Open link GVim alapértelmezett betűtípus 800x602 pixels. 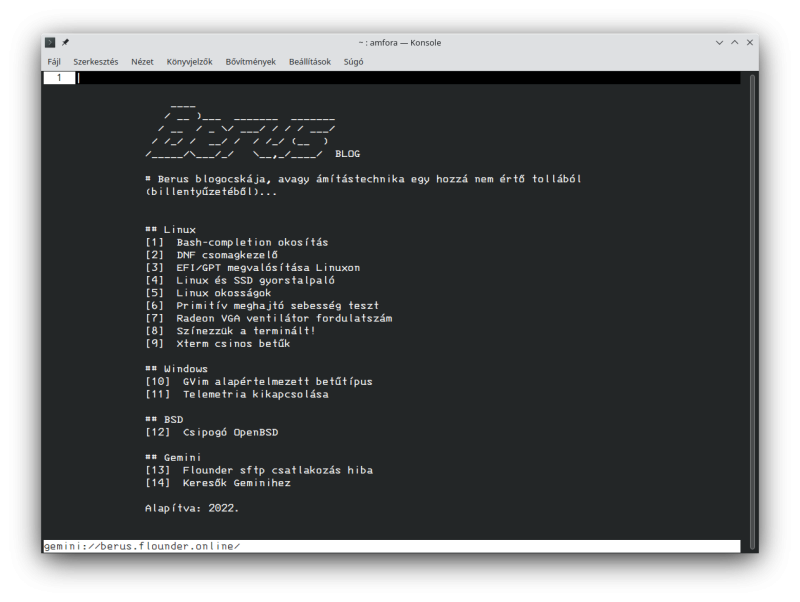278,382
